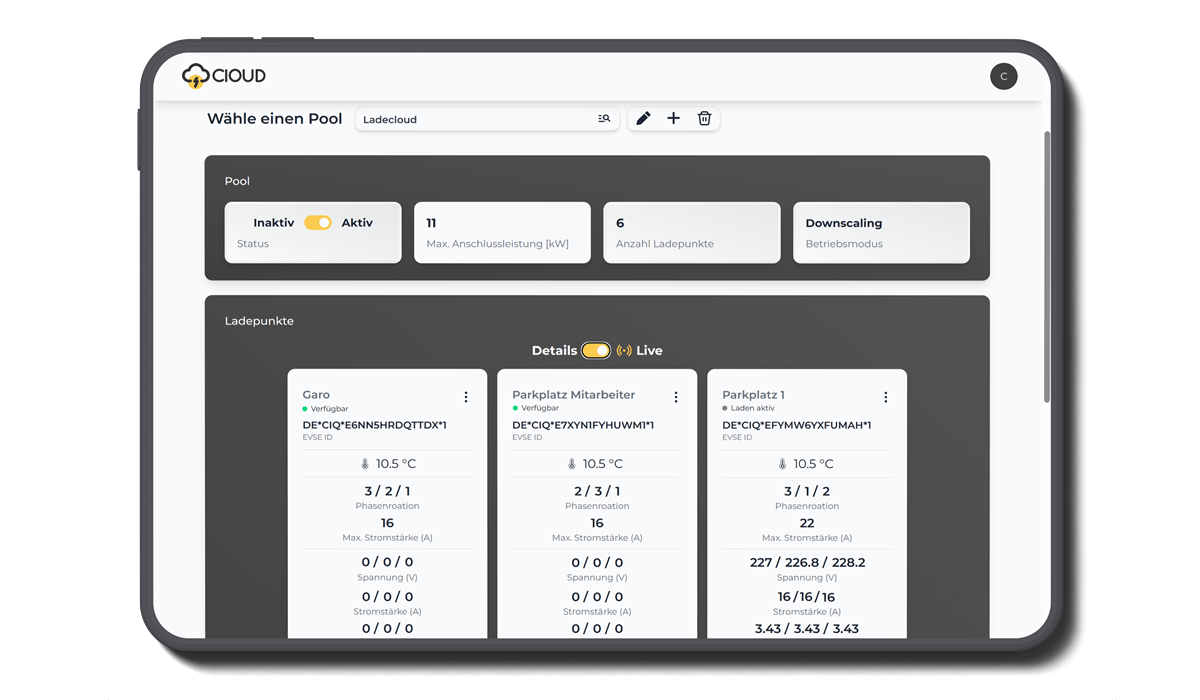Click the Laden aktiv status on Parkplatz 1
Image resolution: width=1200 pixels, height=700 pixels.
coord(748,409)
